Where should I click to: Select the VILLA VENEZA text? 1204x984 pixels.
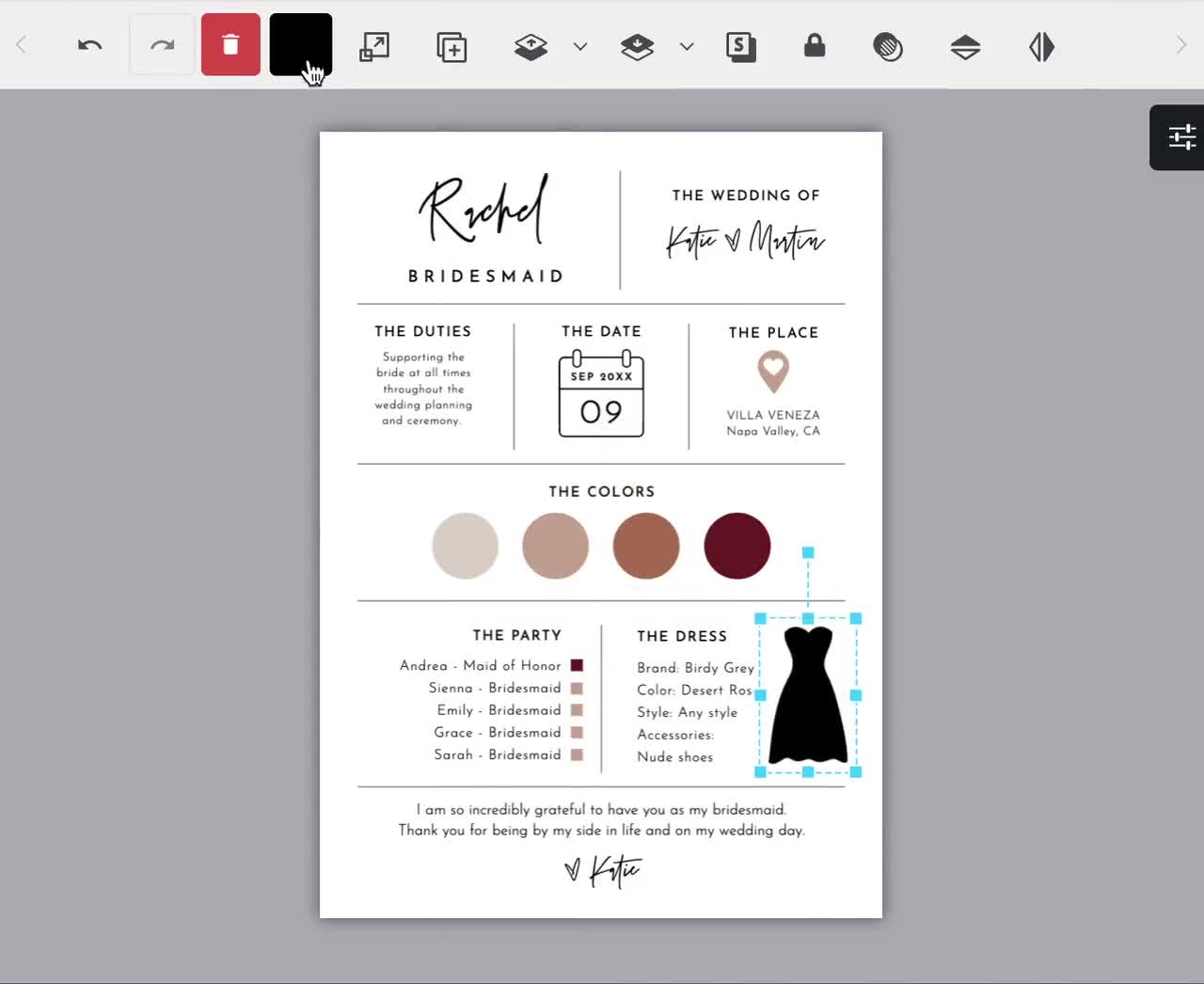click(x=773, y=415)
